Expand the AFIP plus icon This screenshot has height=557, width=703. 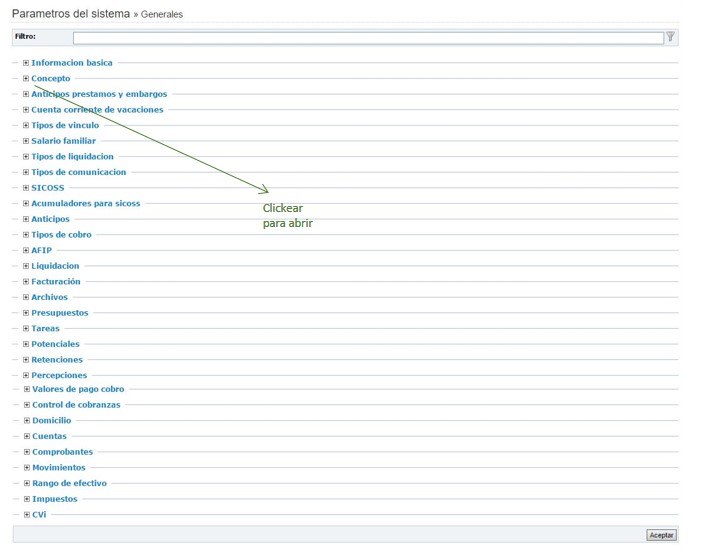26,250
